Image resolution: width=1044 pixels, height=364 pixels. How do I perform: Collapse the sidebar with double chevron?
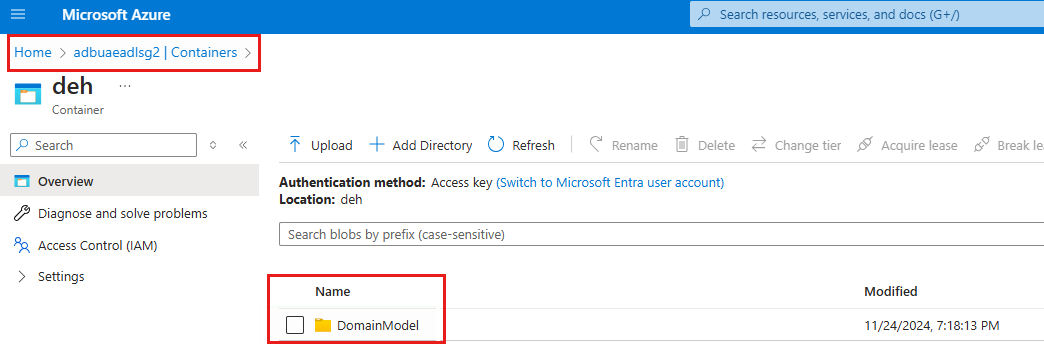[x=243, y=145]
